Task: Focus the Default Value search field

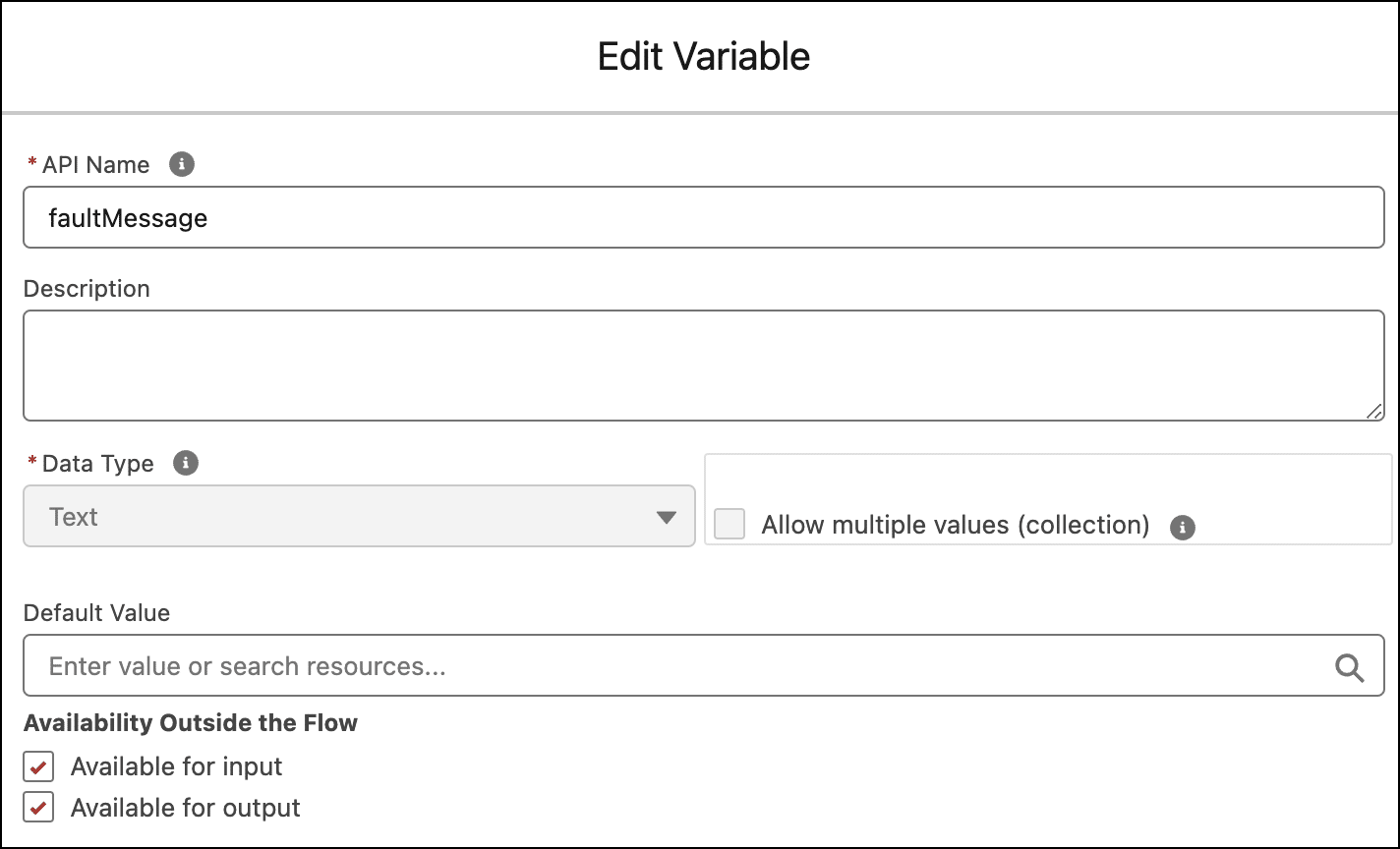Action: (x=704, y=665)
